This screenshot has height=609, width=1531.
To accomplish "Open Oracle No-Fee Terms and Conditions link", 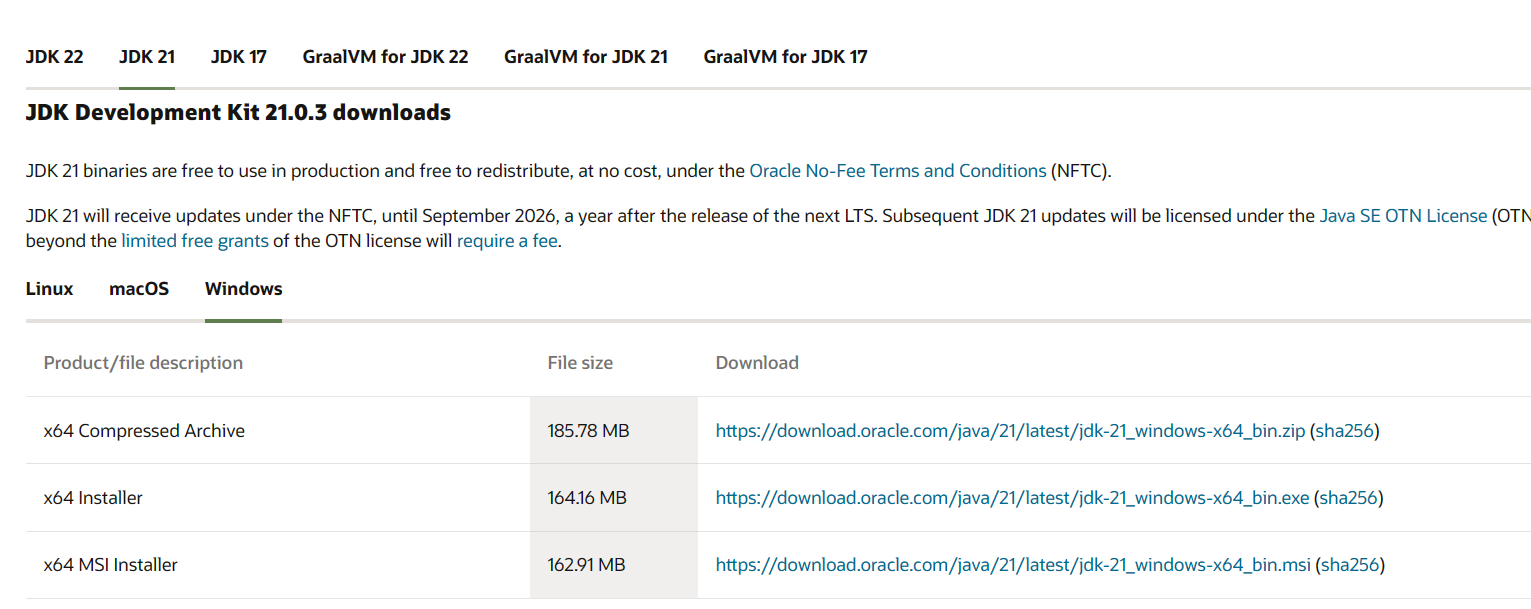I will (x=897, y=171).
